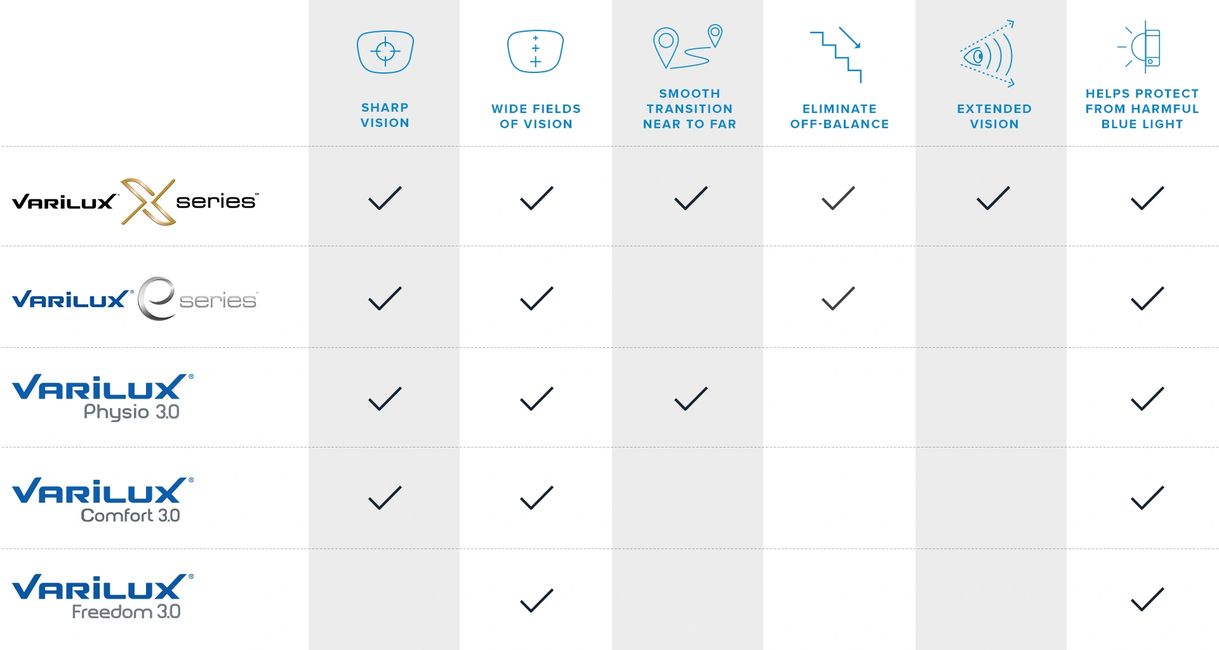1219x650 pixels.
Task: Click the Wide Fields of Vision lens icon
Action: [x=536, y=51]
